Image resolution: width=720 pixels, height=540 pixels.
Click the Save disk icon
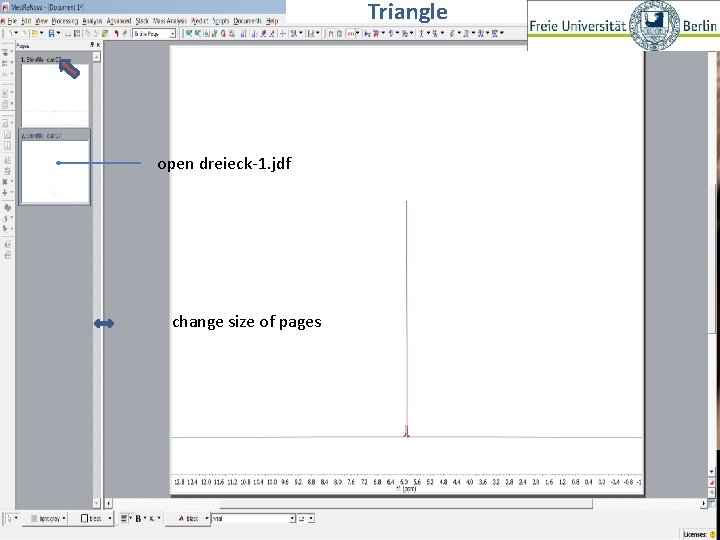tap(51, 34)
